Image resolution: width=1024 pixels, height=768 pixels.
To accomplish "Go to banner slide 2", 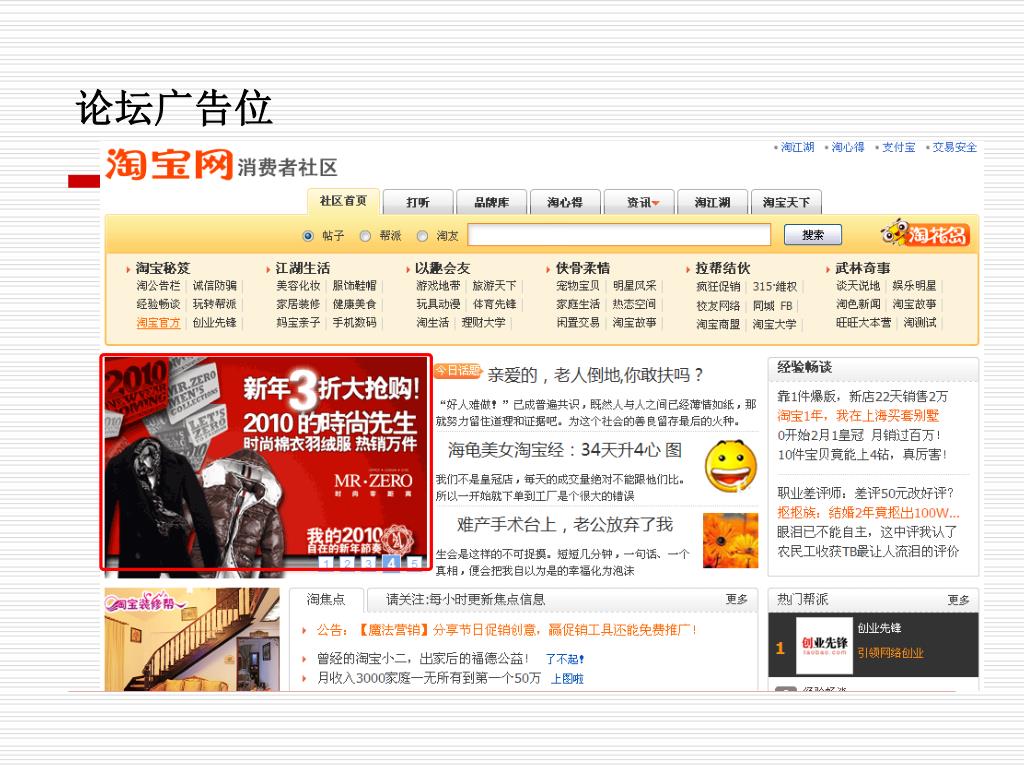I will click(347, 562).
